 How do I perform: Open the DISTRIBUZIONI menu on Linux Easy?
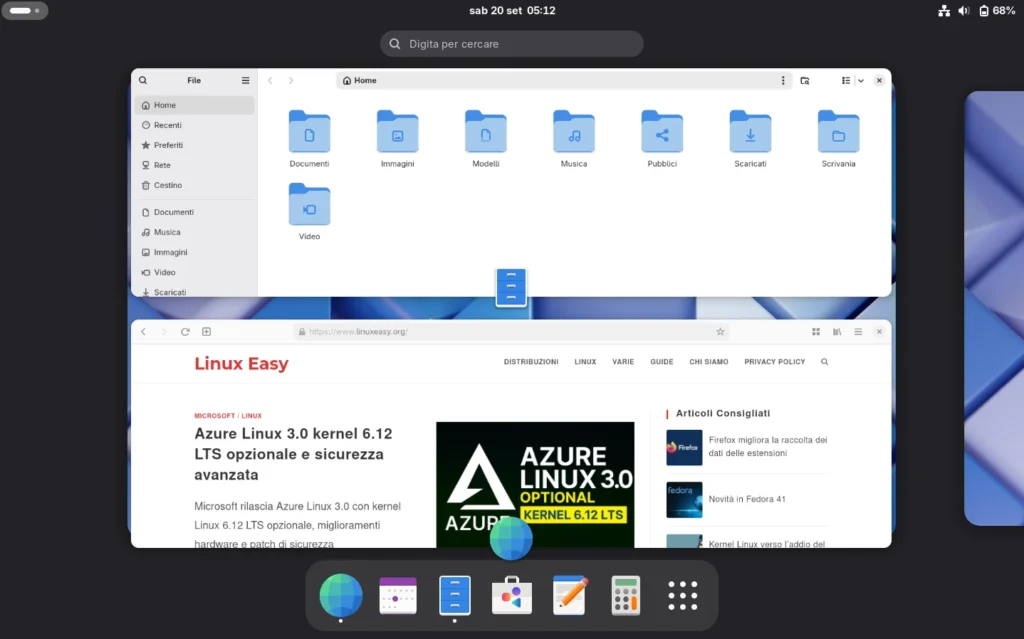coord(531,362)
